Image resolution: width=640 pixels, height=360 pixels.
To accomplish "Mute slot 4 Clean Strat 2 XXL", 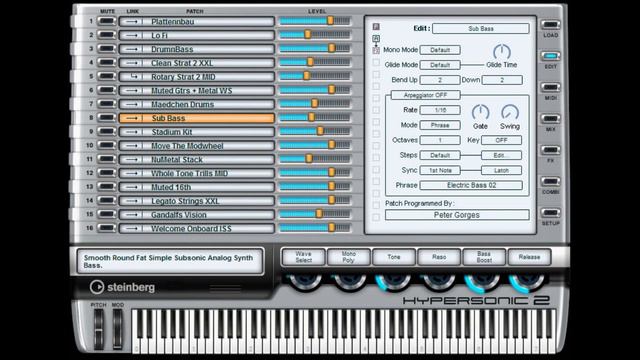I will click(107, 63).
